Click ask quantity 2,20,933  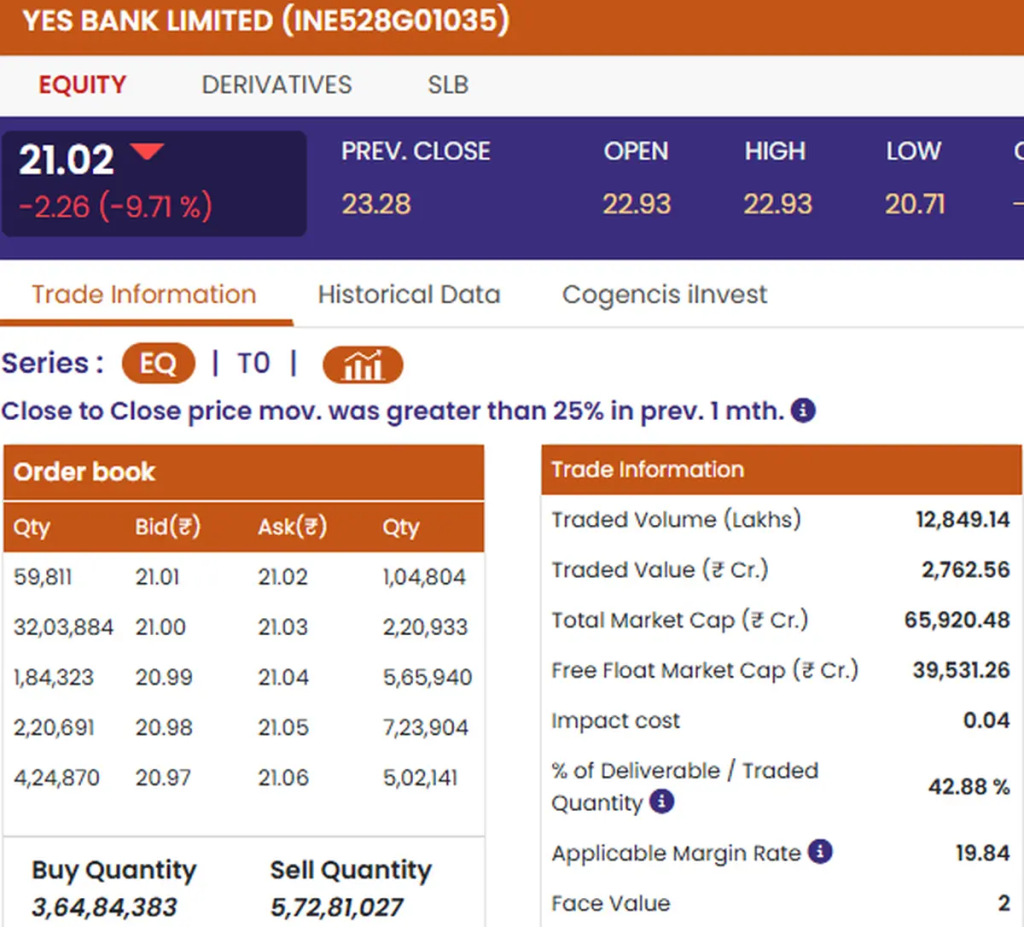[x=425, y=627]
